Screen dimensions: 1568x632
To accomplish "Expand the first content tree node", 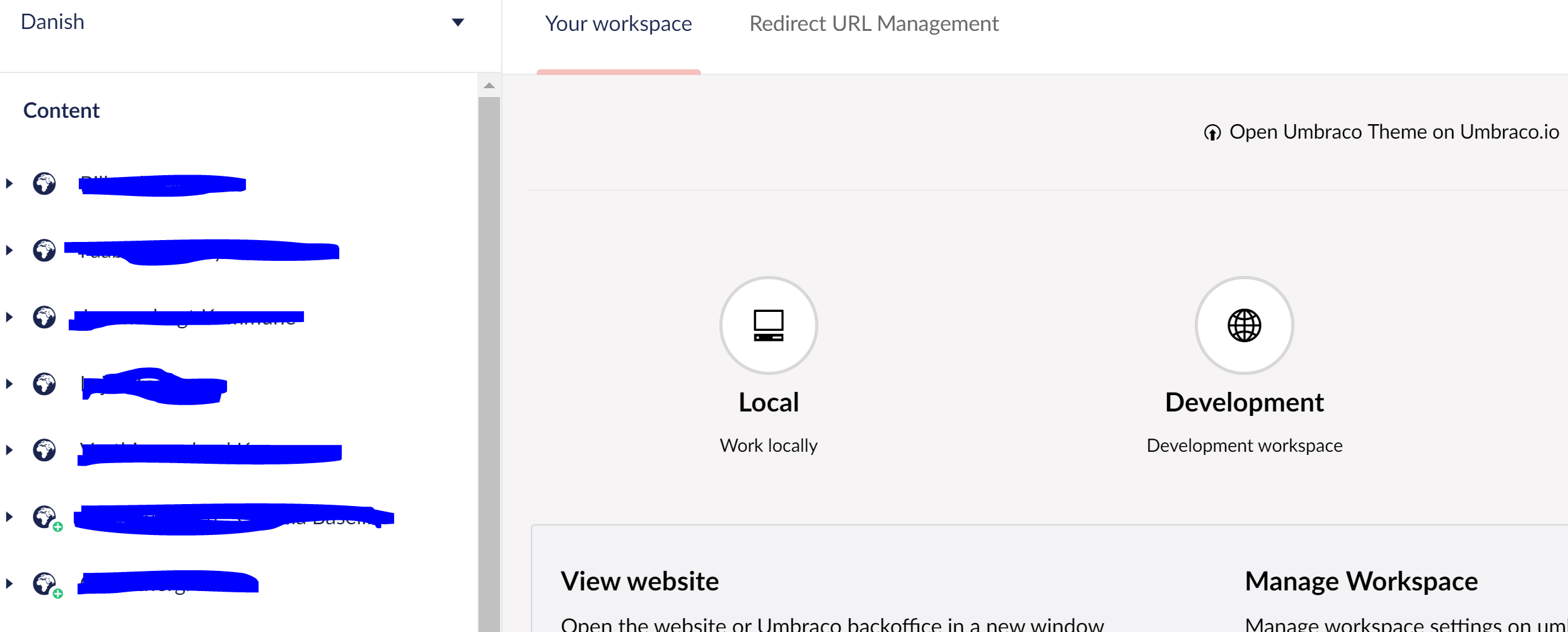I will pyautogui.click(x=9, y=183).
